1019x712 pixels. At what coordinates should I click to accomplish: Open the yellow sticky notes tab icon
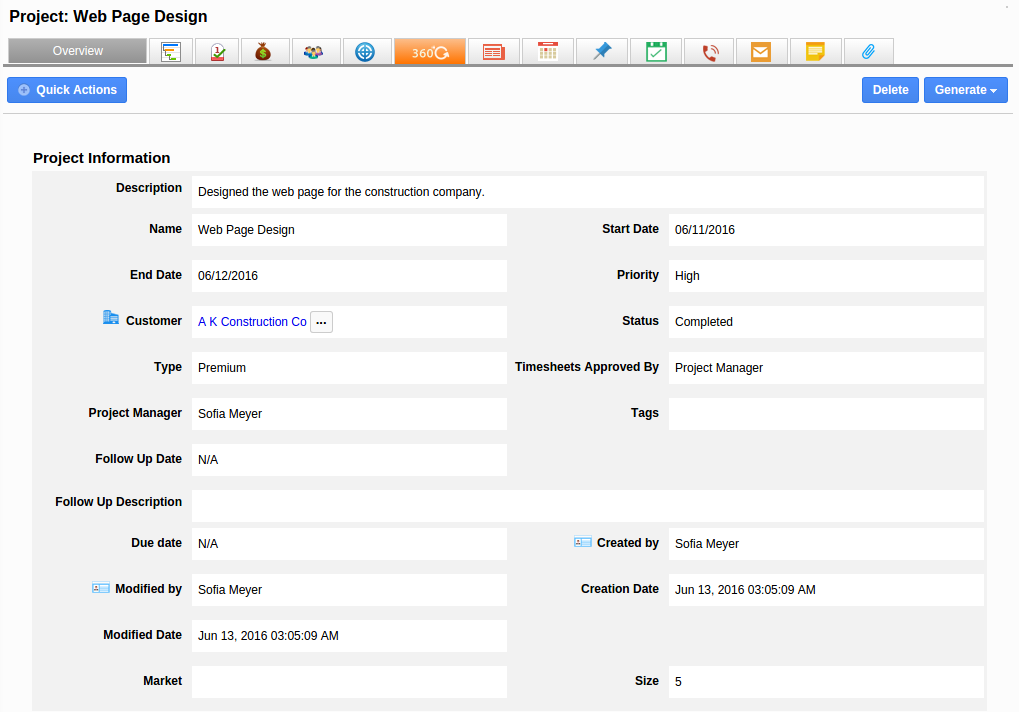pos(815,51)
